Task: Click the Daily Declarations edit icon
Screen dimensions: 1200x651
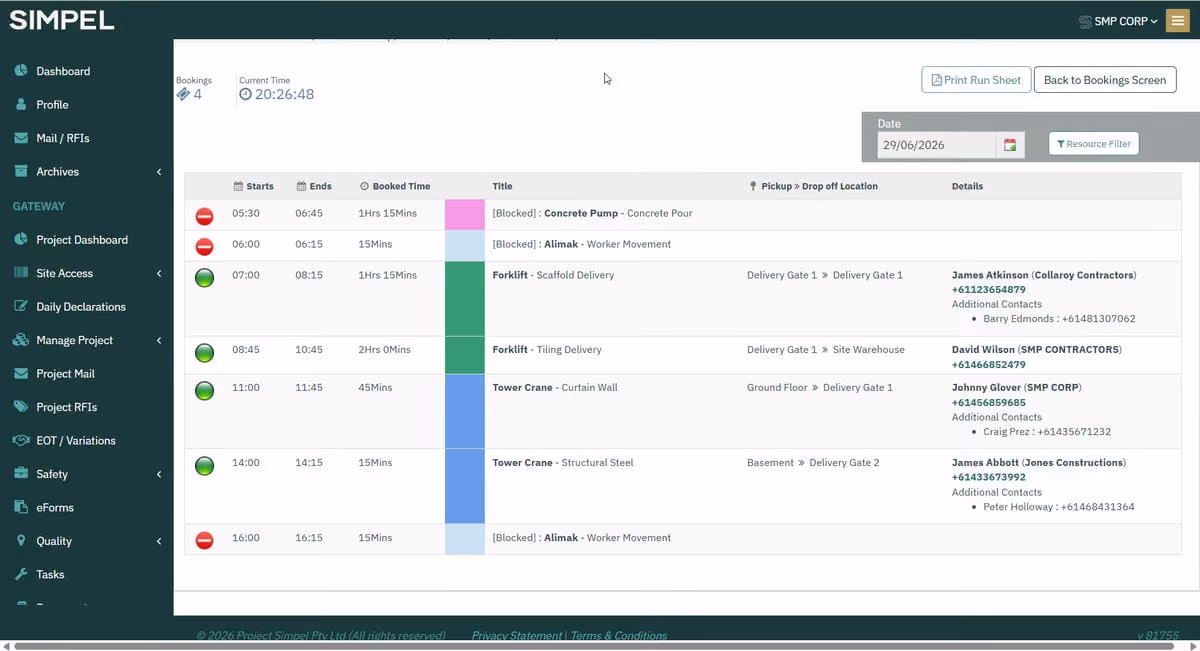Action: 21,306
